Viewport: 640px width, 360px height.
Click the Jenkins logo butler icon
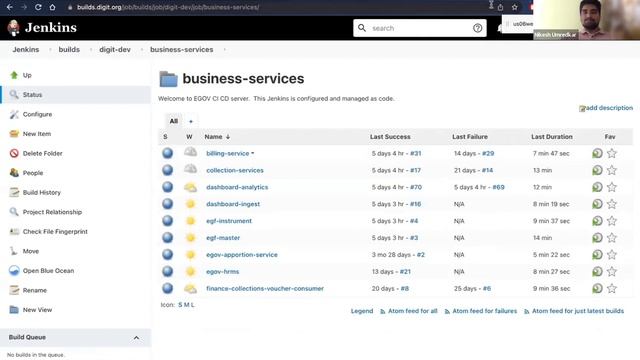coord(13,28)
